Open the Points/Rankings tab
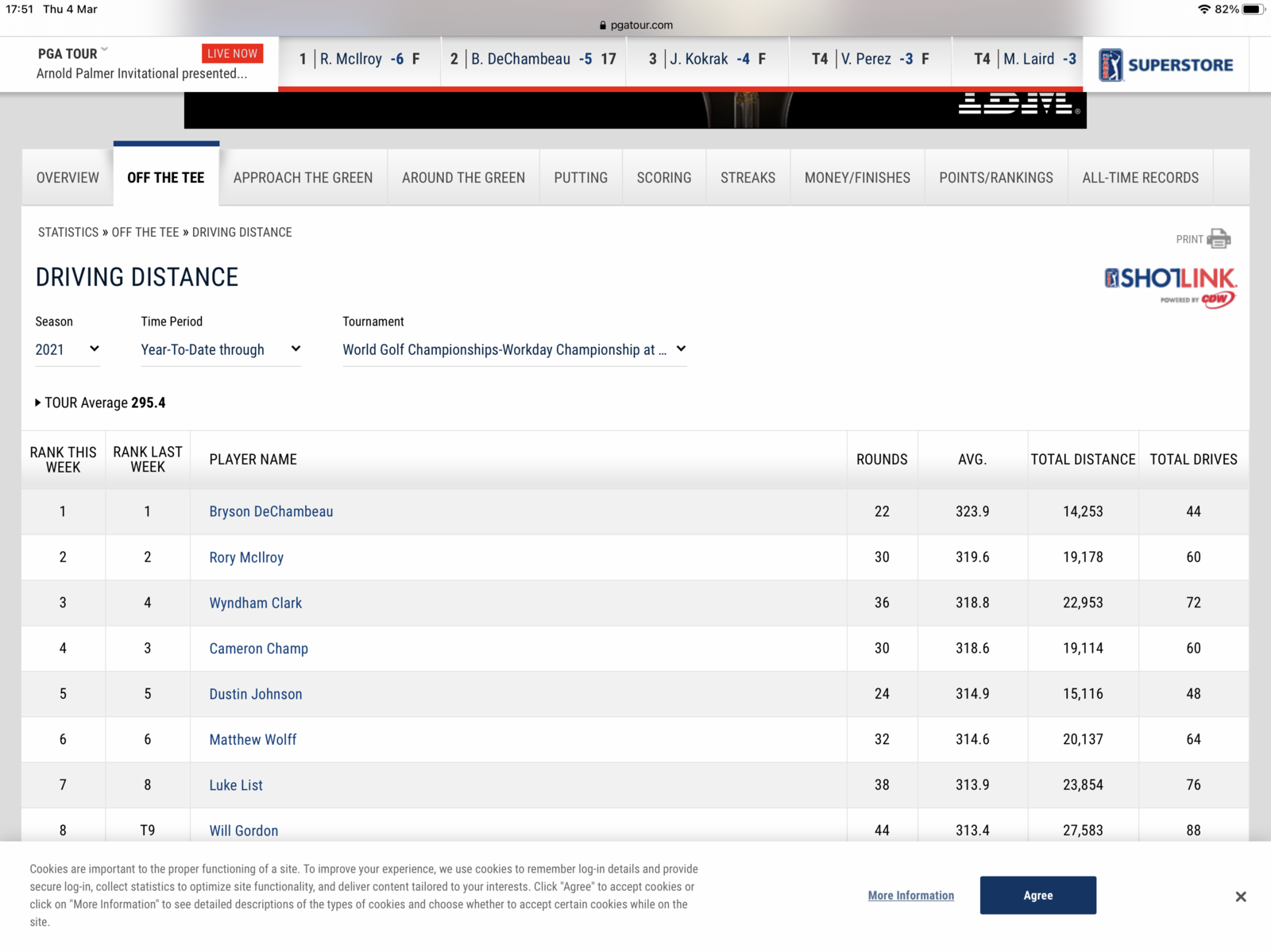This screenshot has width=1271, height=952. pos(996,178)
